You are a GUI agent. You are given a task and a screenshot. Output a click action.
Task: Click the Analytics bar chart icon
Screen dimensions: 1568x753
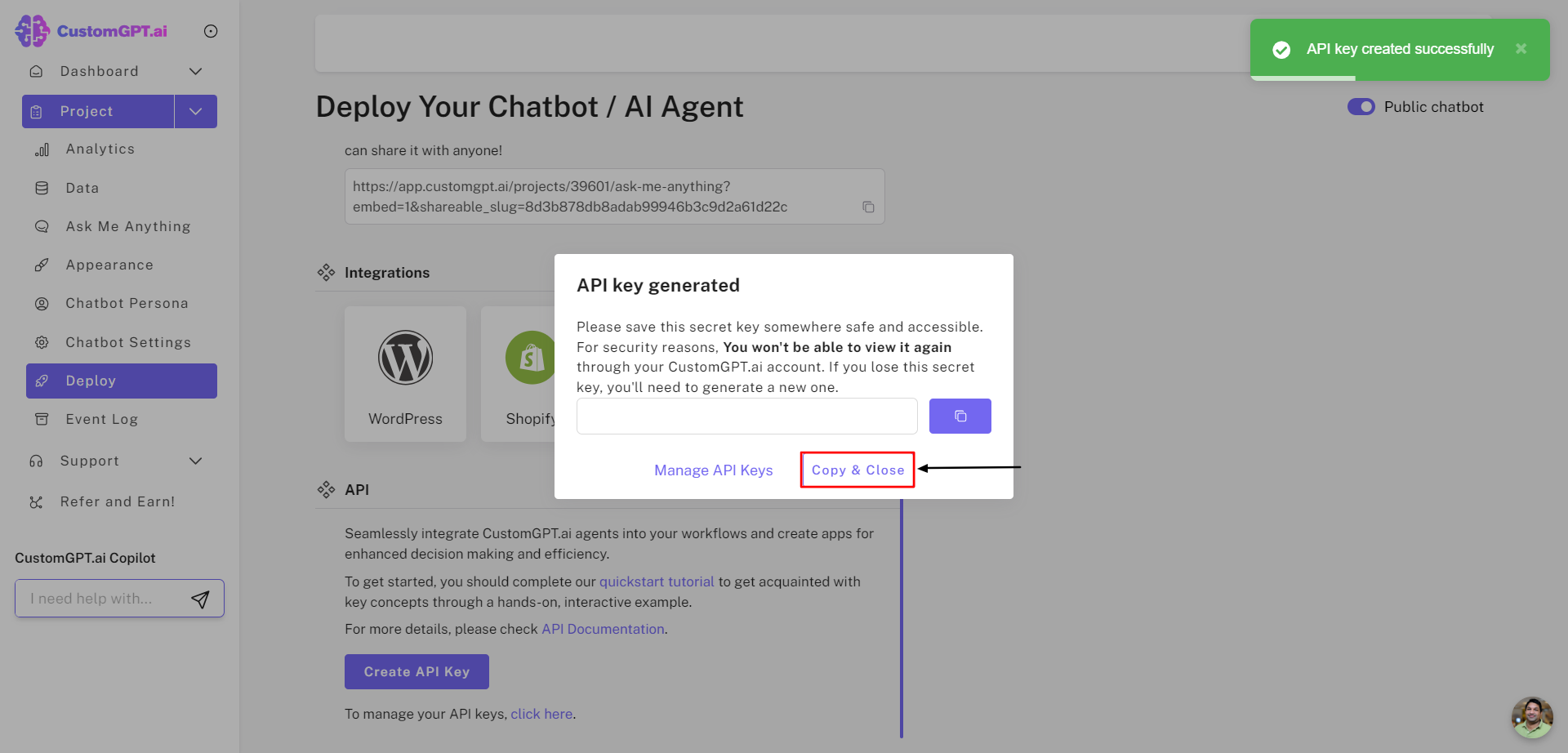coord(42,149)
